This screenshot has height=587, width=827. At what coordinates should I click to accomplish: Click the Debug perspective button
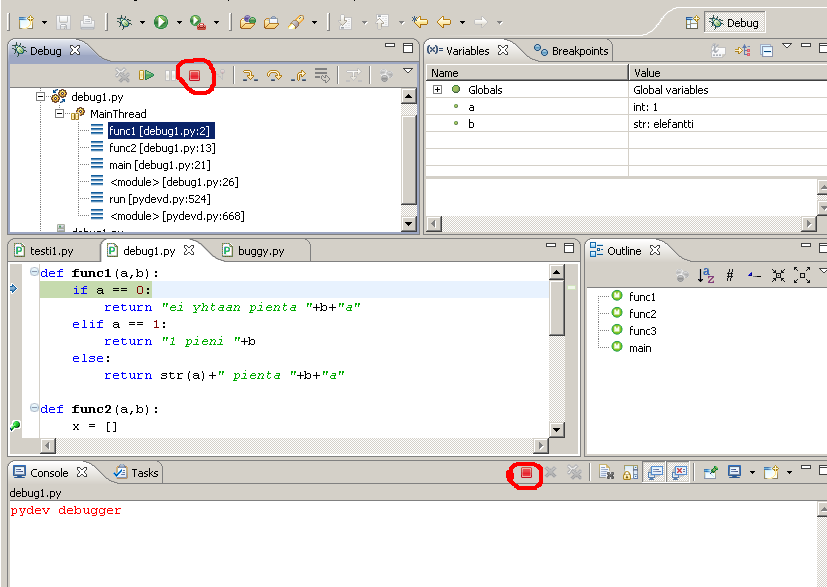[733, 22]
